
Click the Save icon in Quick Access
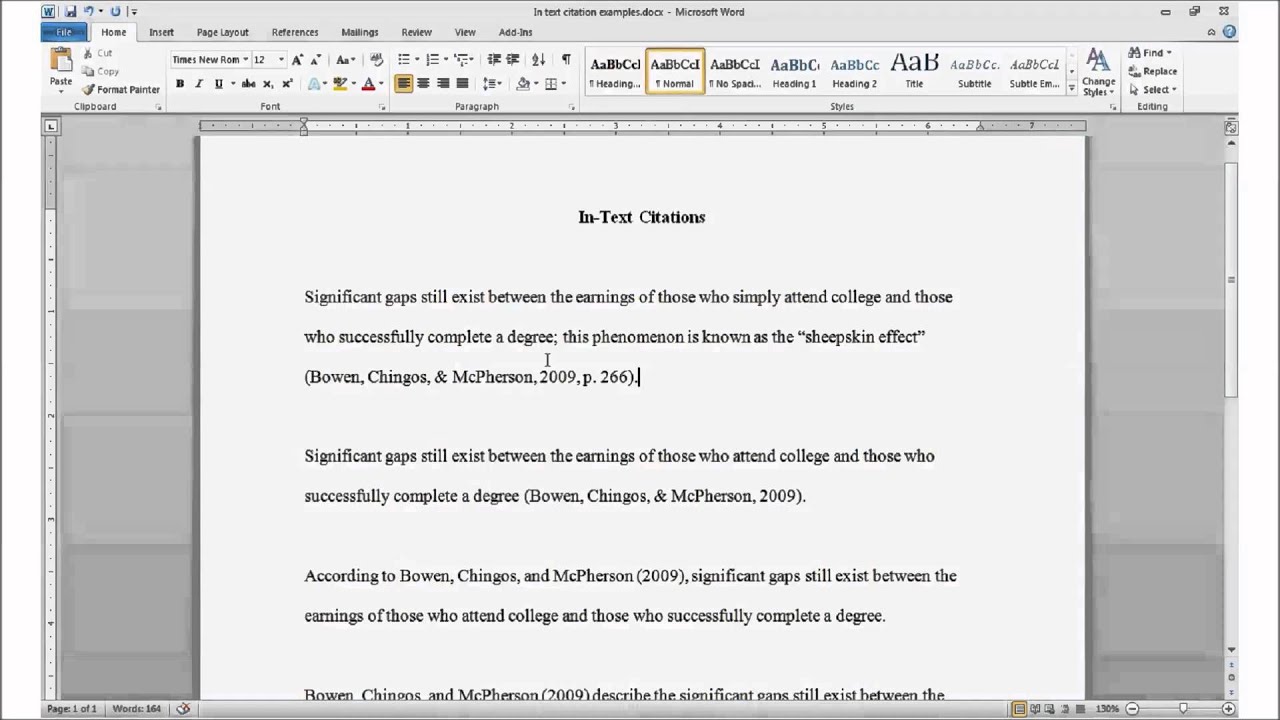(70, 12)
